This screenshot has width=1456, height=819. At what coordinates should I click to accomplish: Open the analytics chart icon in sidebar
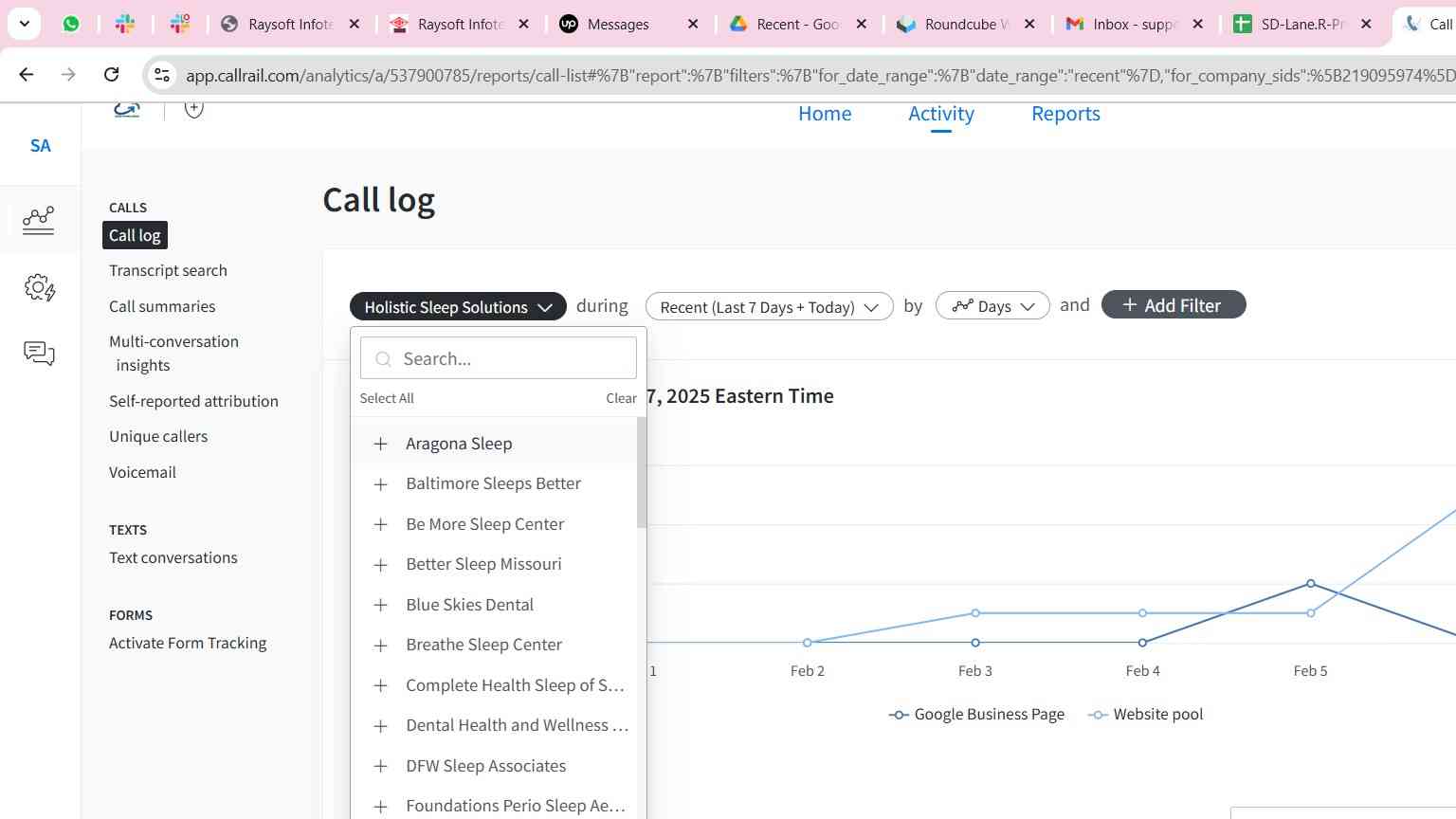39,220
